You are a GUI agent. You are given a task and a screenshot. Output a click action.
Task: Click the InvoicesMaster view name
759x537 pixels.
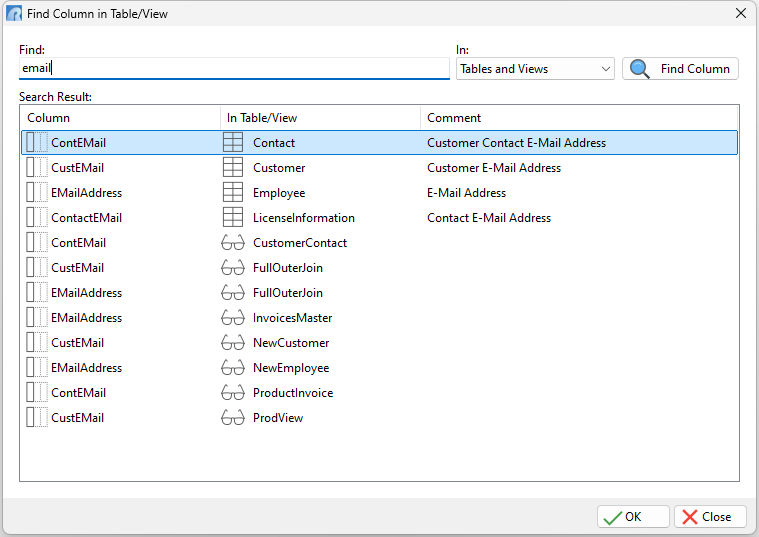(293, 318)
